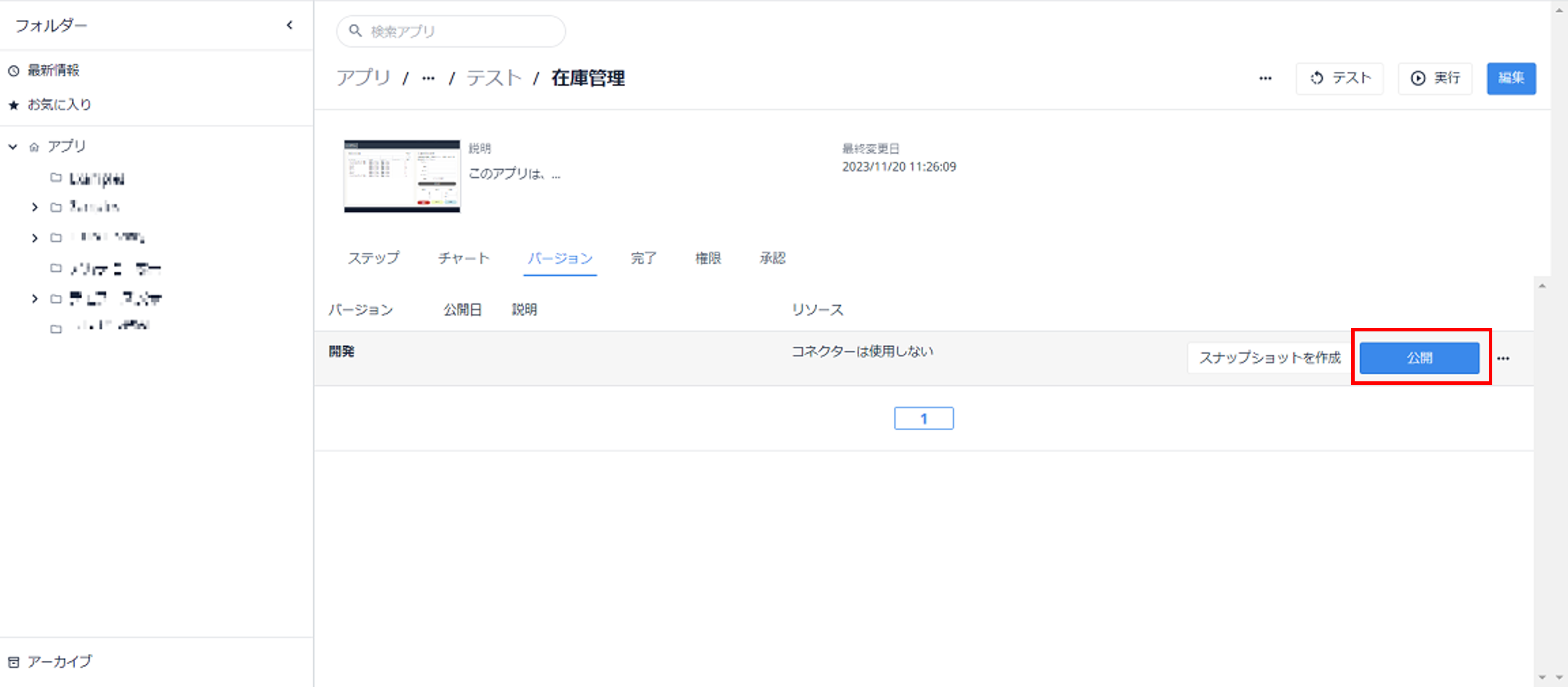Open the app preview thumbnail

[x=402, y=177]
